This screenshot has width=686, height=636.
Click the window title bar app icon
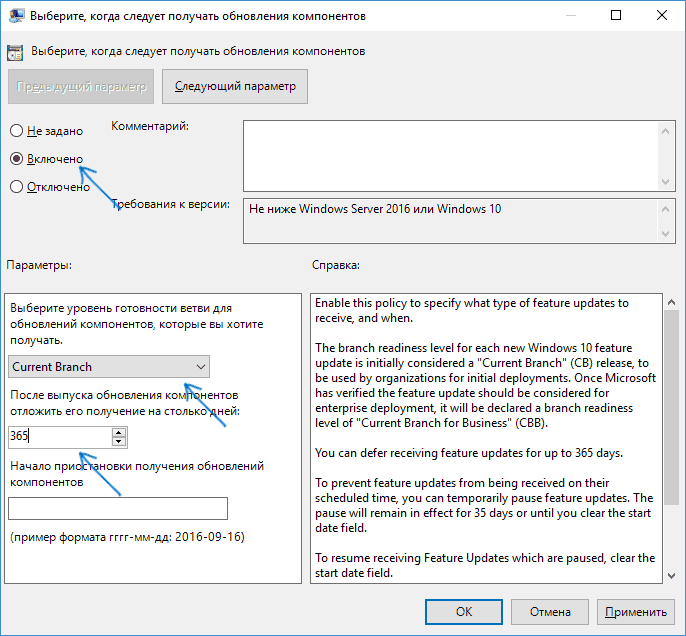coord(16,16)
